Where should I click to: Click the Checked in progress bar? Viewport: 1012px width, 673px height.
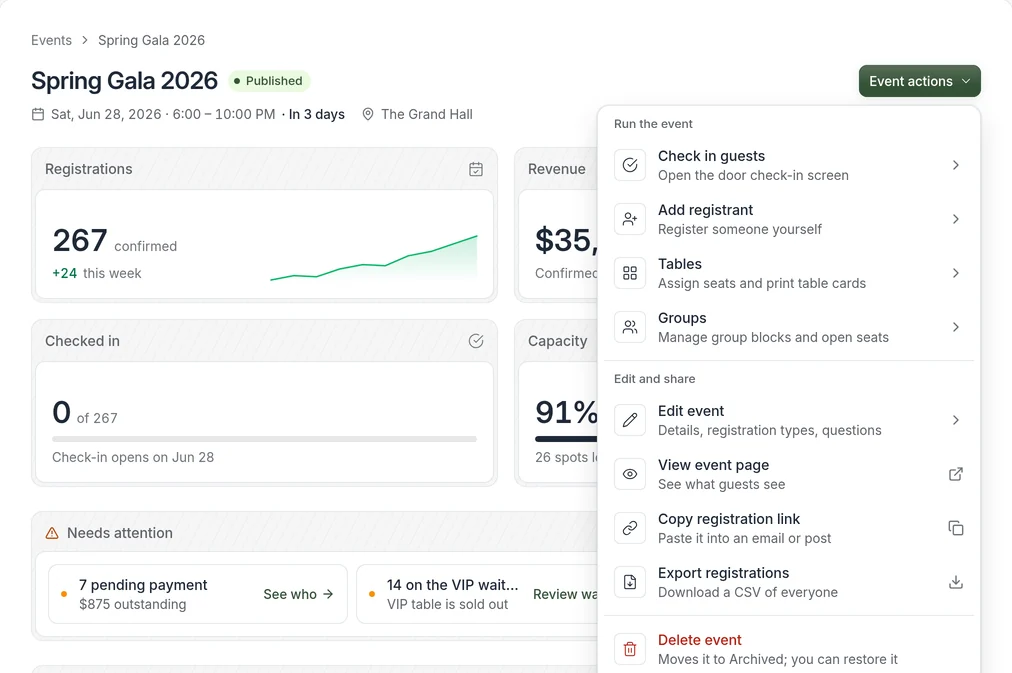[265, 439]
